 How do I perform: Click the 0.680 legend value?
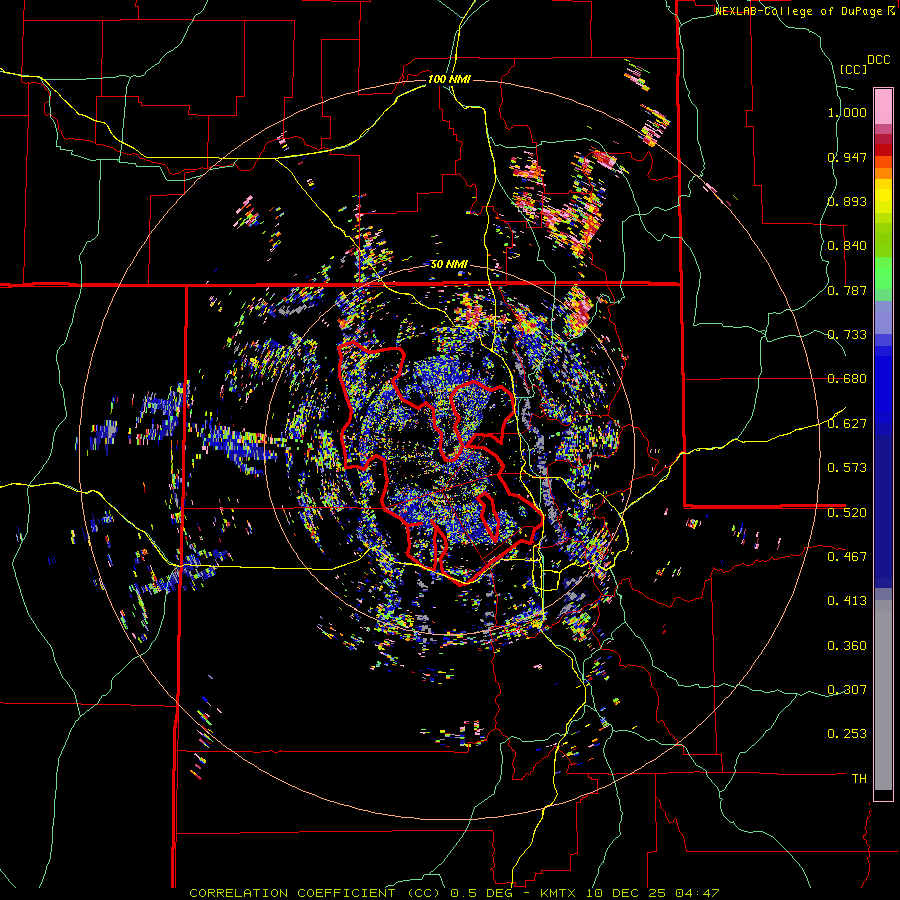click(x=847, y=379)
